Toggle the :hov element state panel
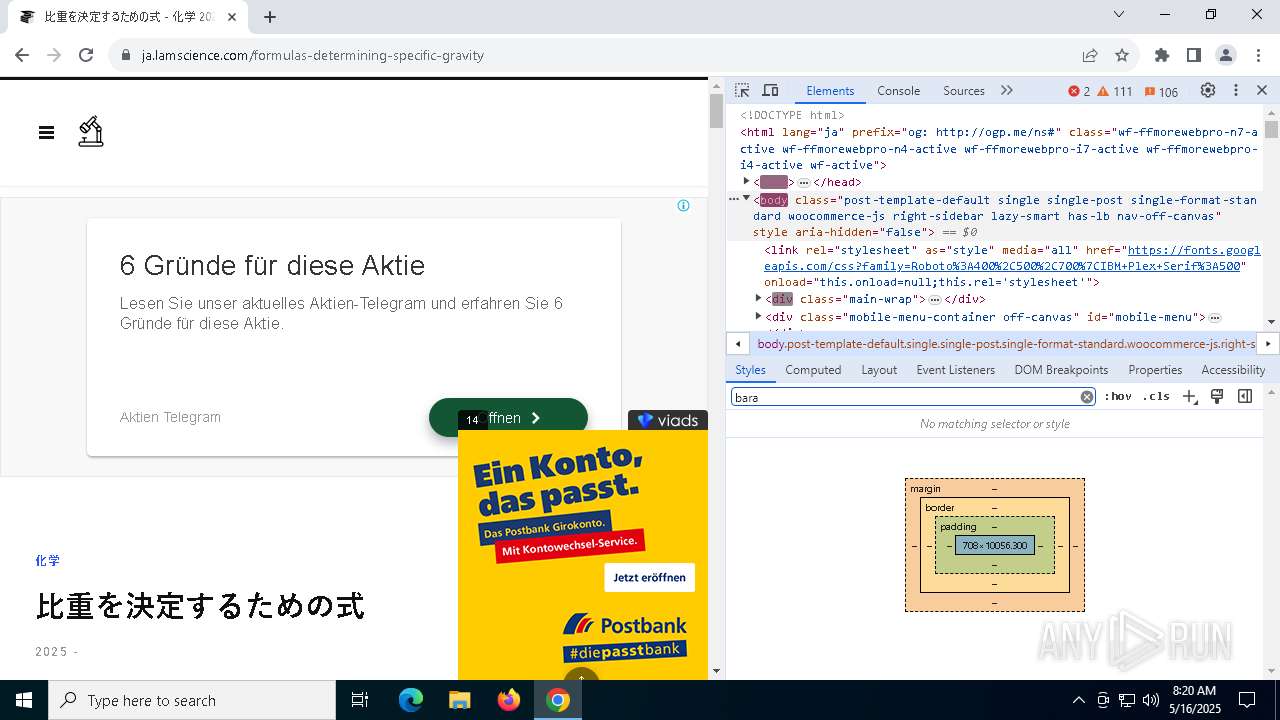The height and width of the screenshot is (720, 1280). [1118, 397]
